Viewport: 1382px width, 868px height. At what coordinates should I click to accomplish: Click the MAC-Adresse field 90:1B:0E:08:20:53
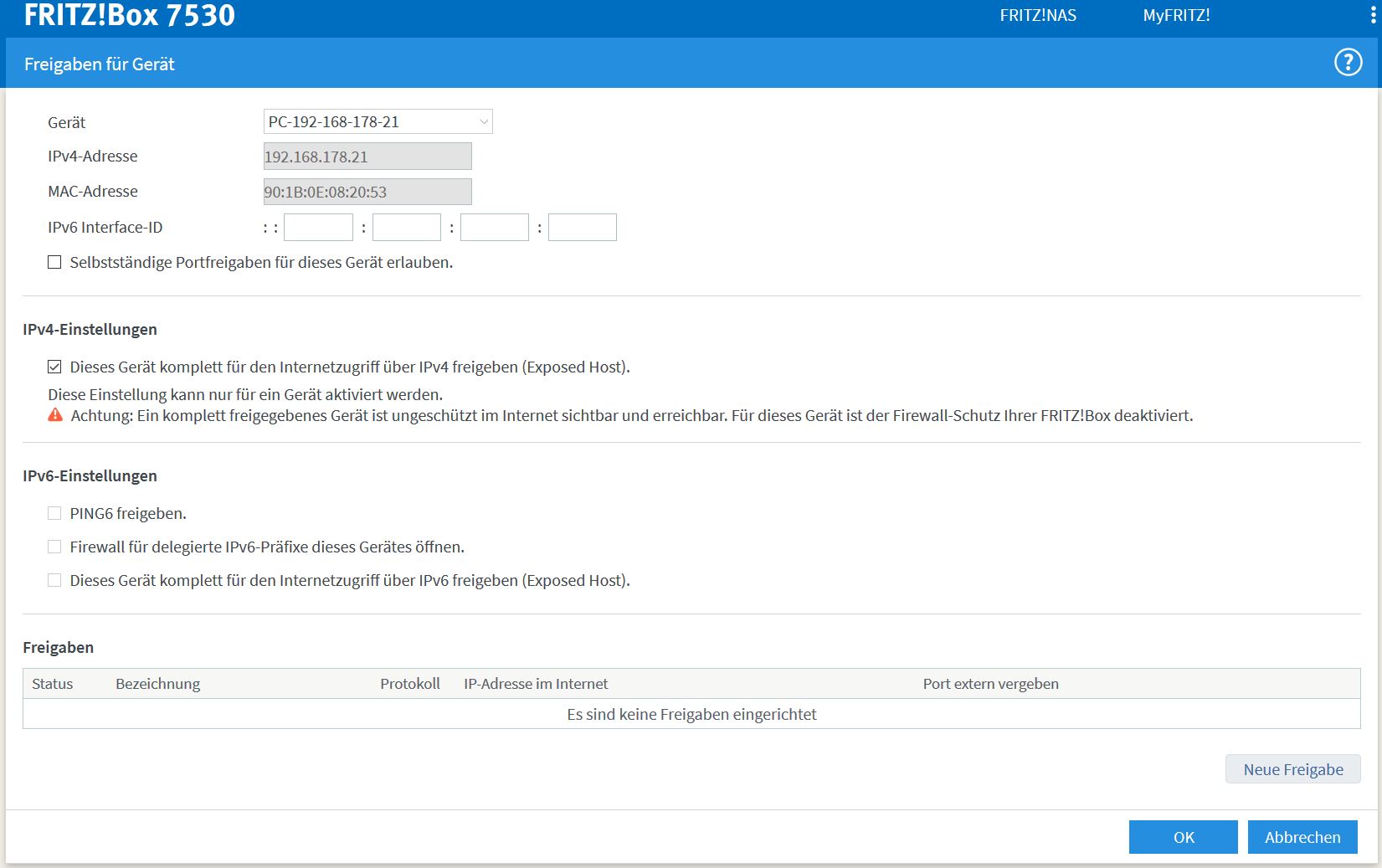coord(367,192)
